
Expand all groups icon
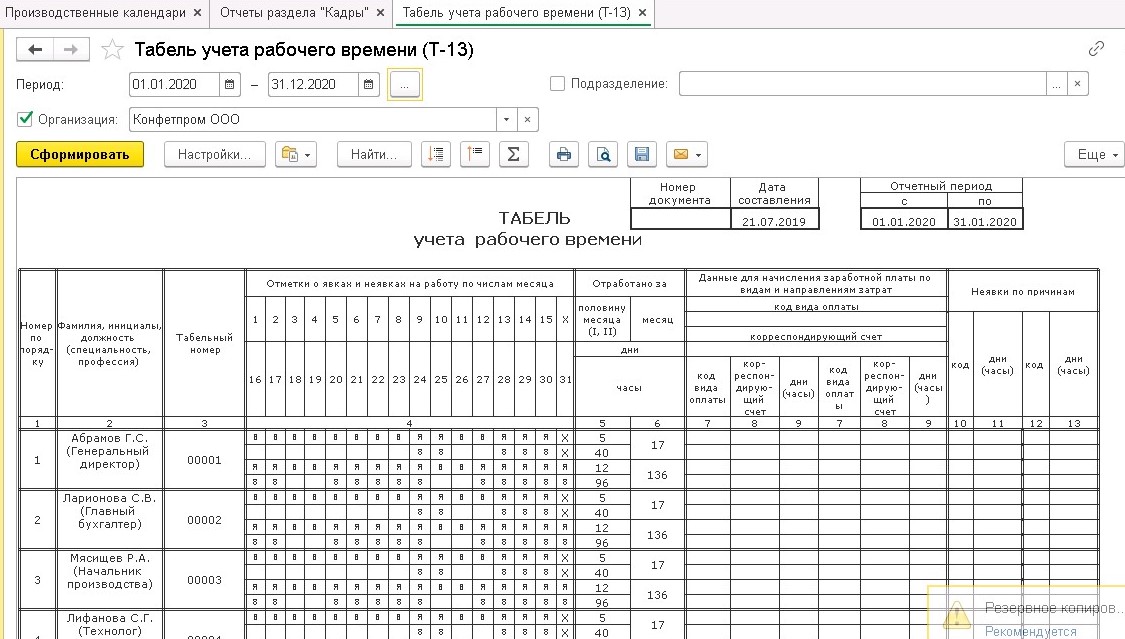[x=436, y=154]
